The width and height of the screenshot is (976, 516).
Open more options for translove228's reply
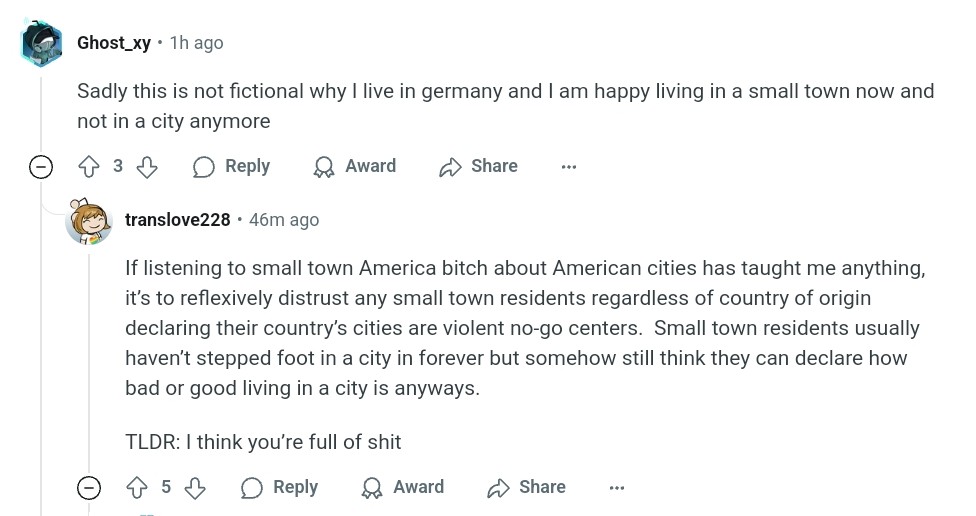click(617, 488)
